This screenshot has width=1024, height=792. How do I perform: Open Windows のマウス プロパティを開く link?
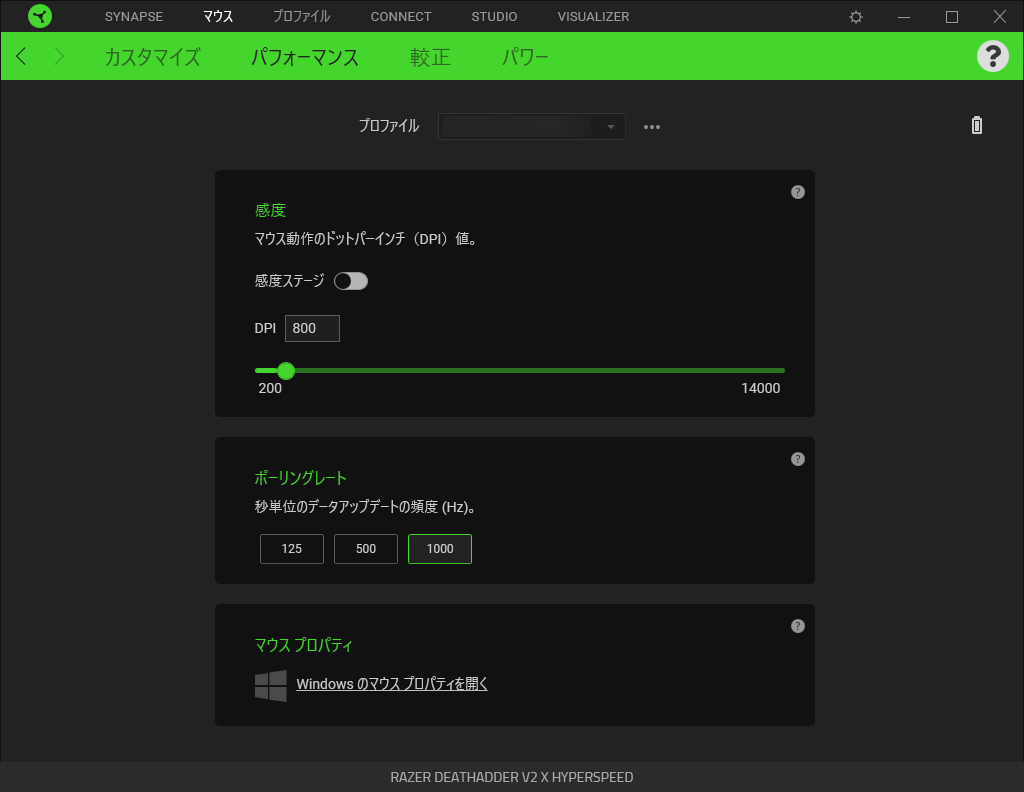tap(392, 684)
